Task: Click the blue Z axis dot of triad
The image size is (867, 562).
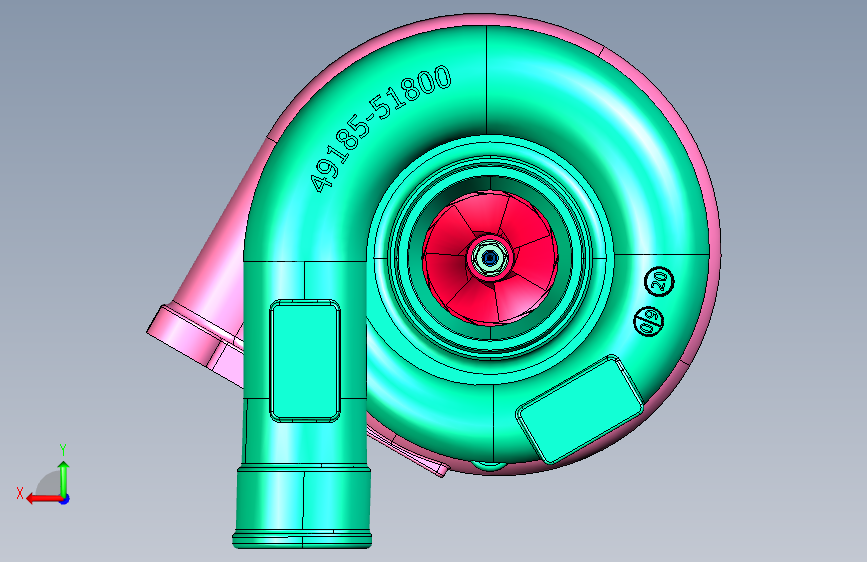Action: pyautogui.click(x=65, y=499)
